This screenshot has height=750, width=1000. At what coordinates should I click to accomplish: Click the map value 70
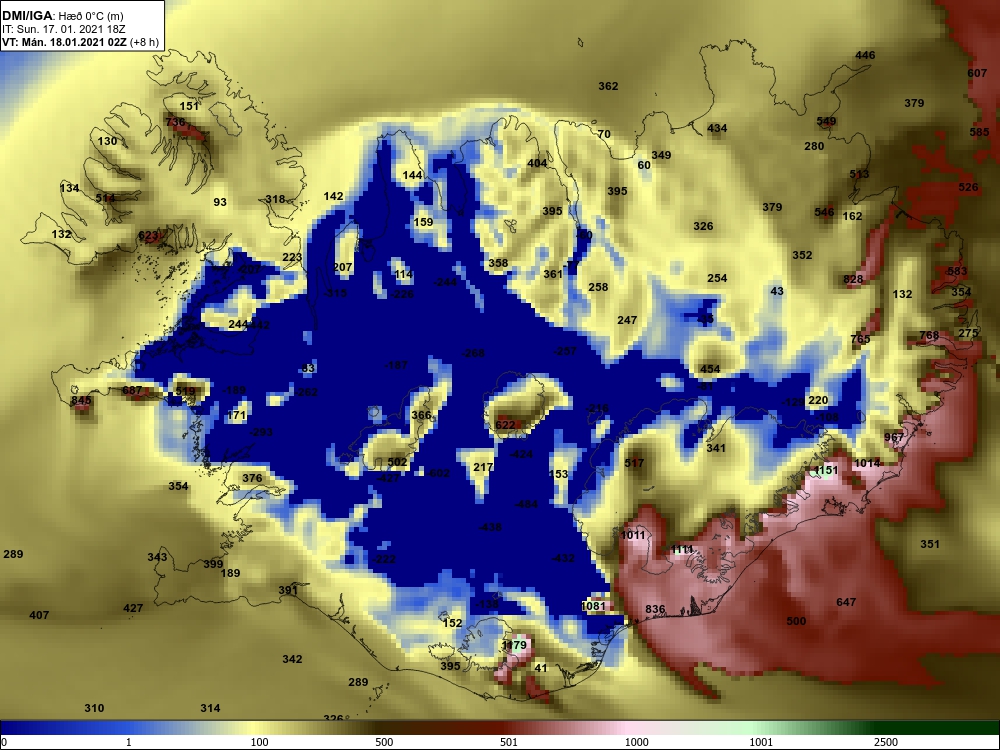pyautogui.click(x=604, y=135)
